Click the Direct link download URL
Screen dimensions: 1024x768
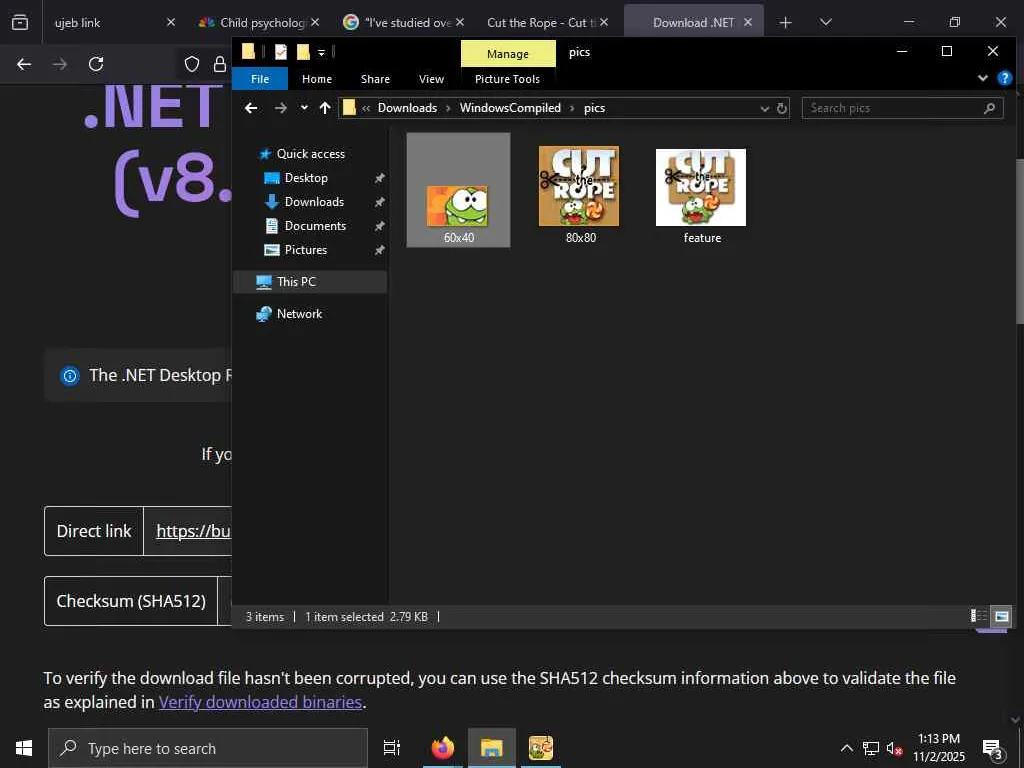pyautogui.click(x=193, y=531)
